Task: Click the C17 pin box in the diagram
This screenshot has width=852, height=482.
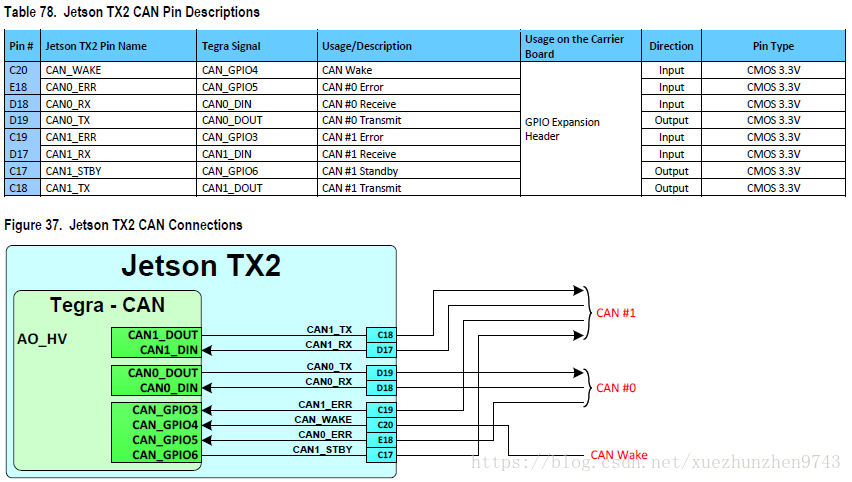Action: [381, 455]
